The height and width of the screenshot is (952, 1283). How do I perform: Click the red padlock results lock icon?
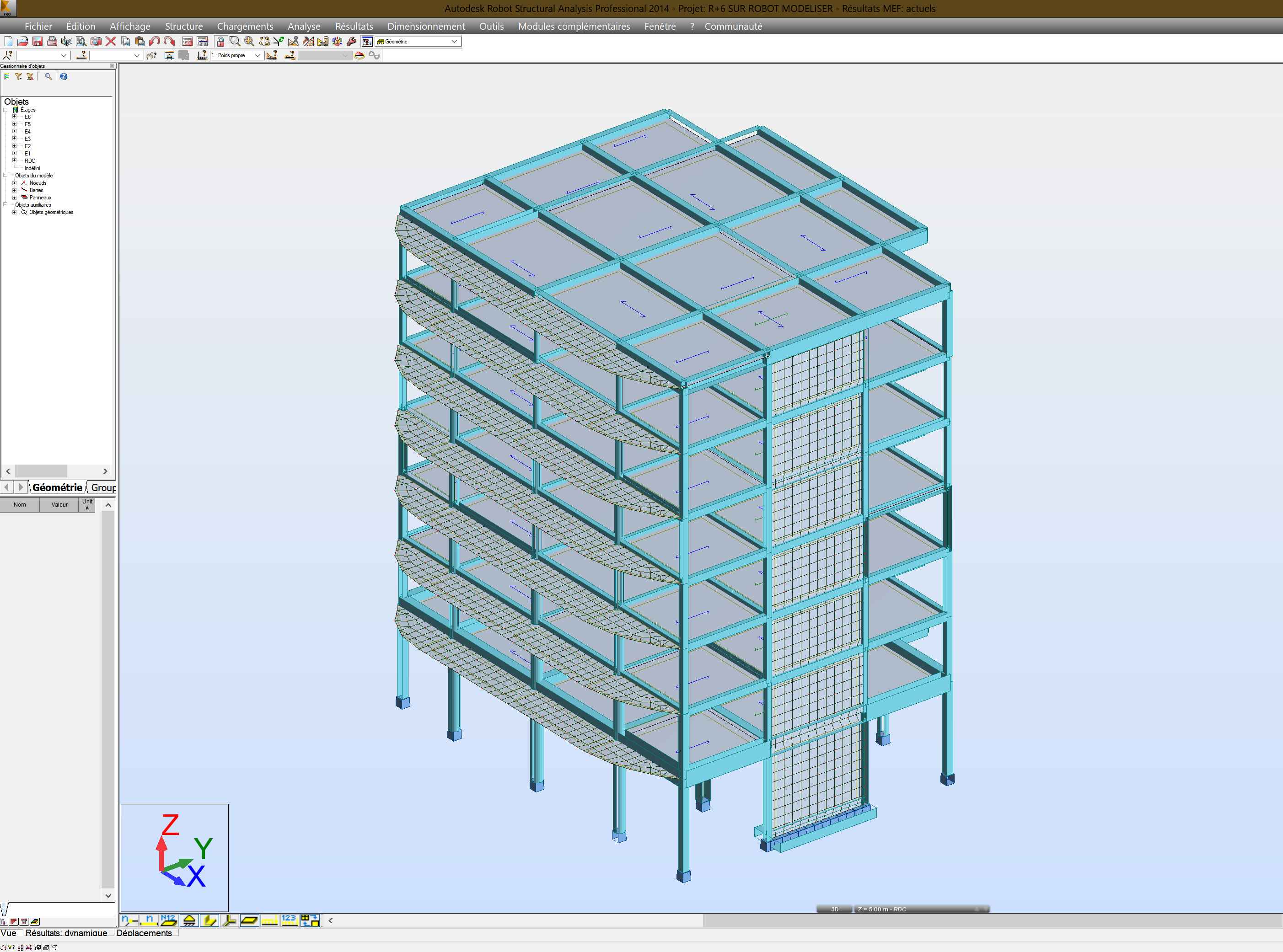pos(220,42)
